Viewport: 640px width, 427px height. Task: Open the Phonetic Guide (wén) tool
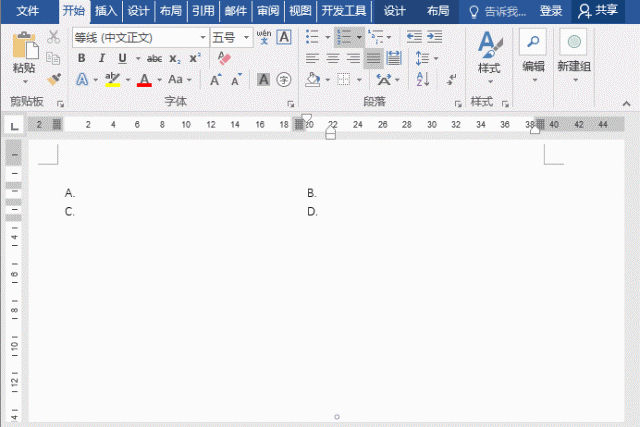point(264,37)
